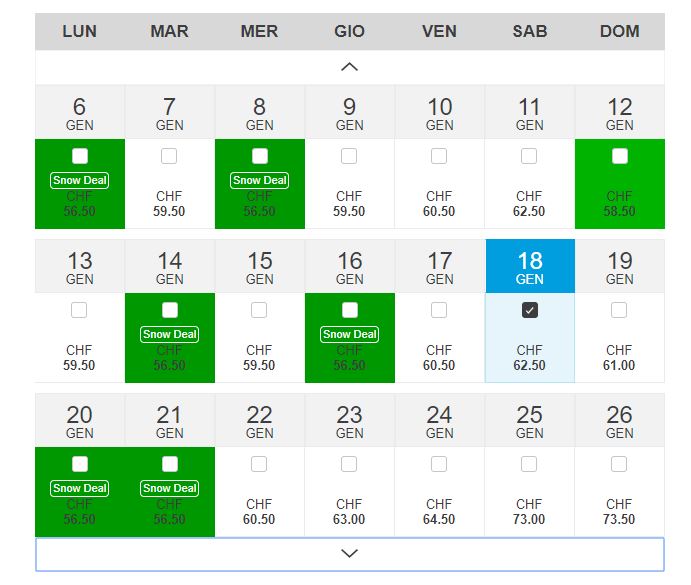Uncheck the selected 18 GEN checkbox
The width and height of the screenshot is (691, 585).
point(529,310)
